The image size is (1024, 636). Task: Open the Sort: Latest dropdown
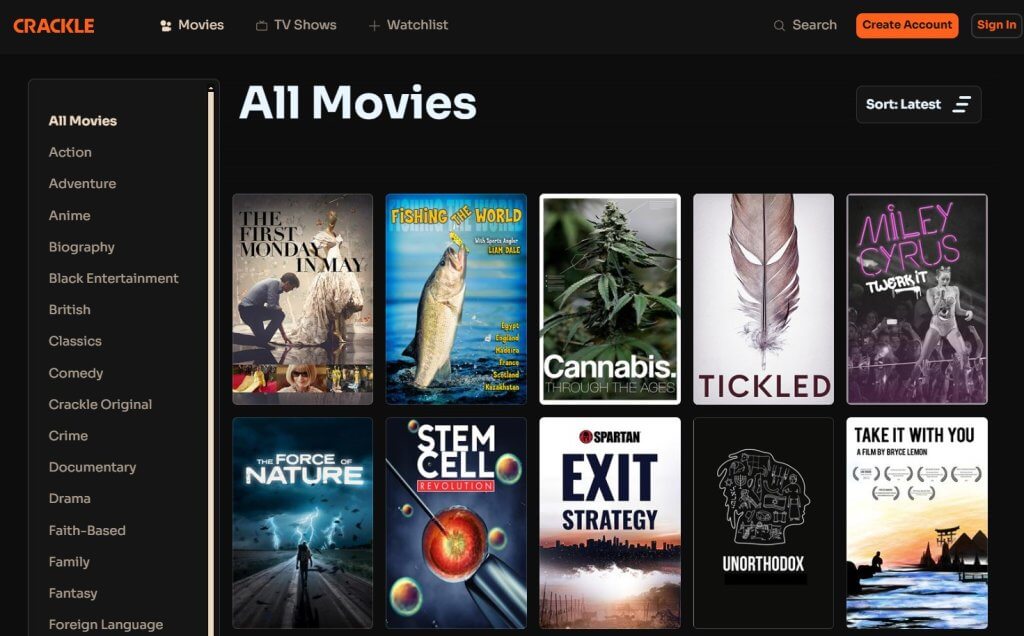click(918, 104)
